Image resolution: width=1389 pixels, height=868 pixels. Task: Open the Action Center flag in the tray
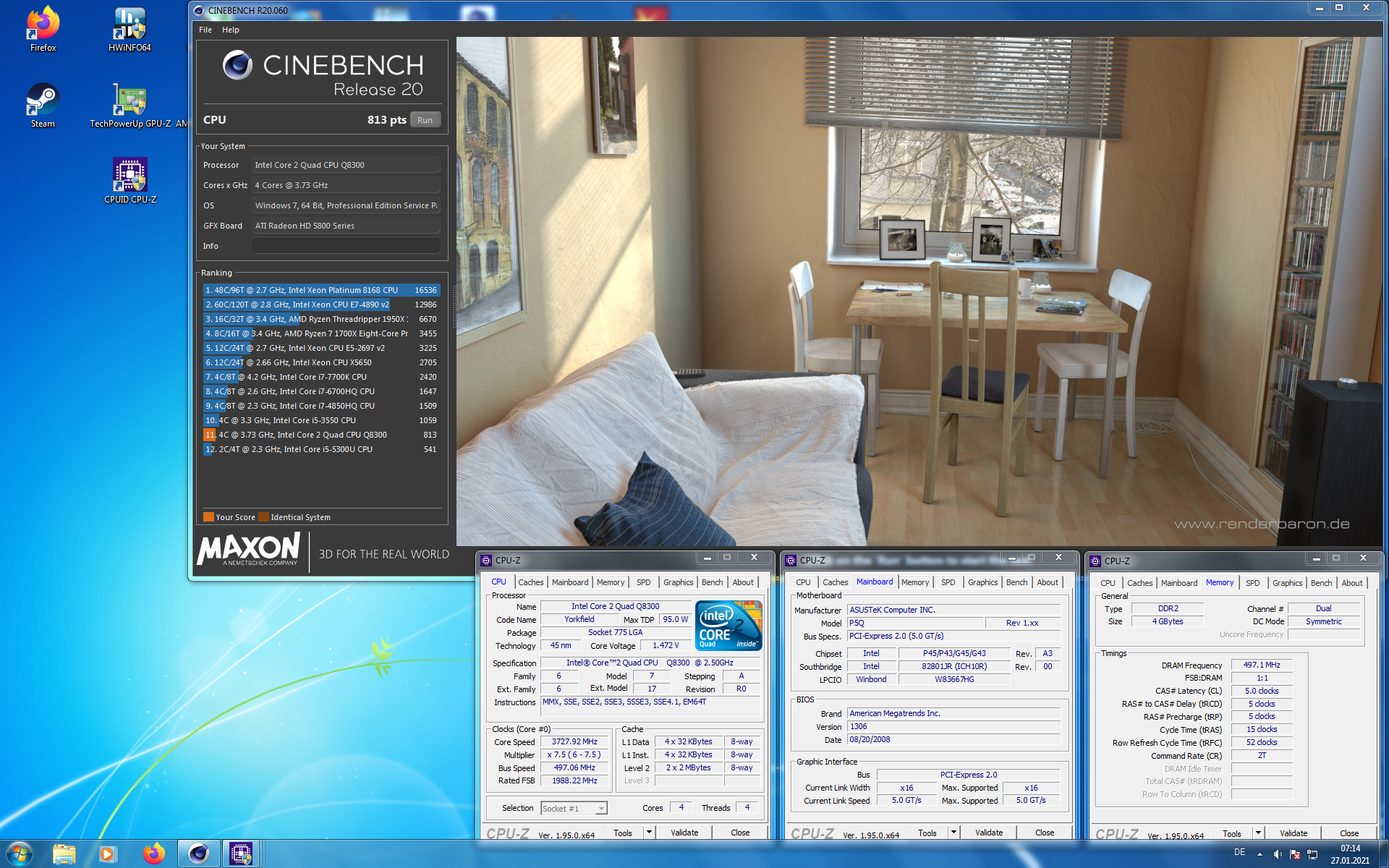tap(1295, 854)
